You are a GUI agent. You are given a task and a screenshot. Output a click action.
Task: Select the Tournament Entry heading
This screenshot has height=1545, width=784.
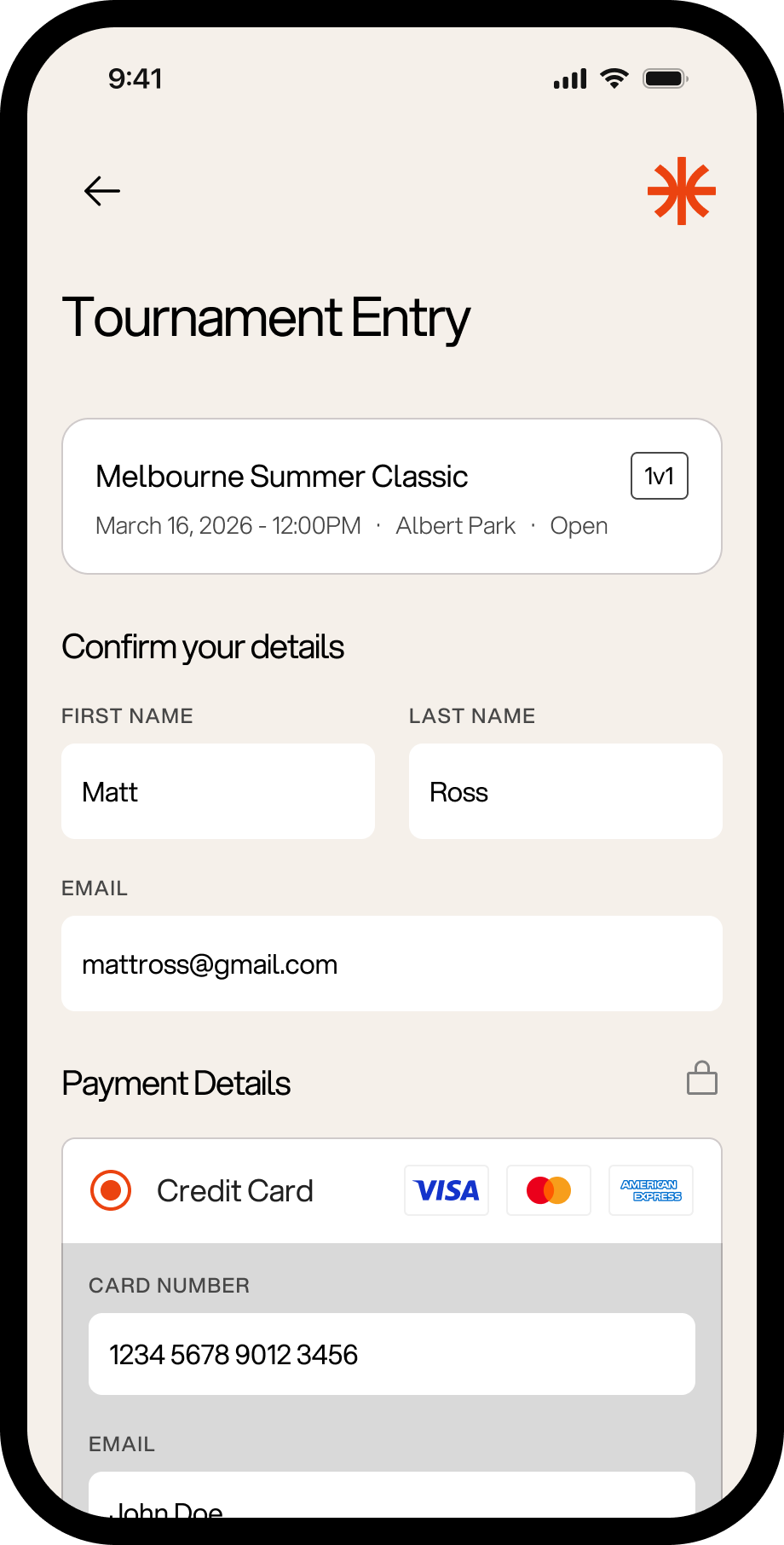[x=265, y=317]
